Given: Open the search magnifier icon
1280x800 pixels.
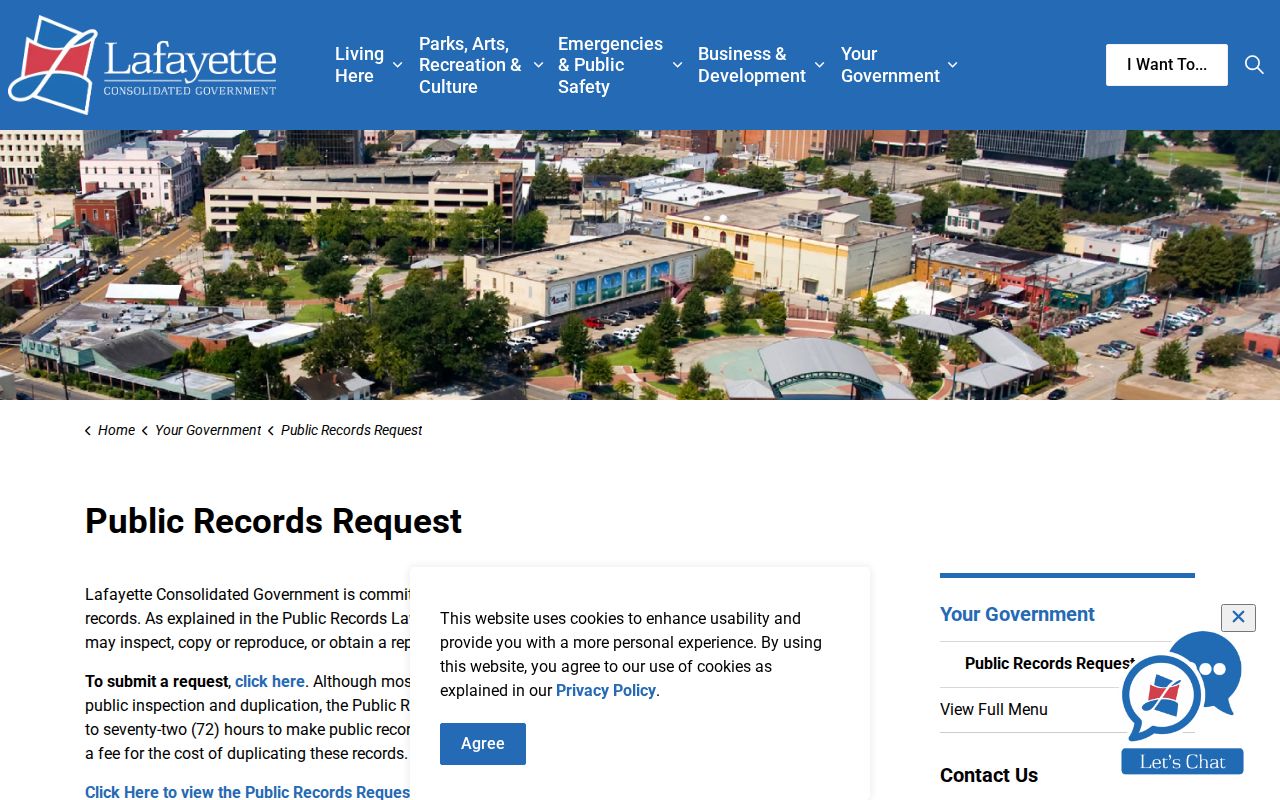Looking at the screenshot, I should (1254, 65).
